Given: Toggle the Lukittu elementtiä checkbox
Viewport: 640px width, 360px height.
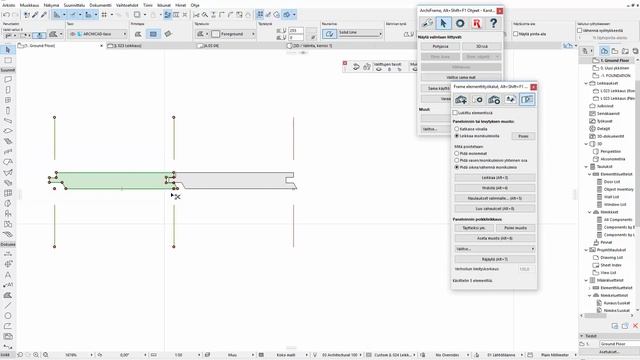Looking at the screenshot, I should tap(455, 113).
